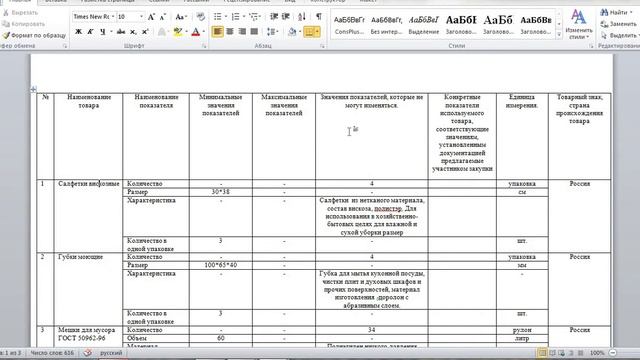The image size is (640, 360).
Task: Toggle superscript formatting
Action: (145, 31)
